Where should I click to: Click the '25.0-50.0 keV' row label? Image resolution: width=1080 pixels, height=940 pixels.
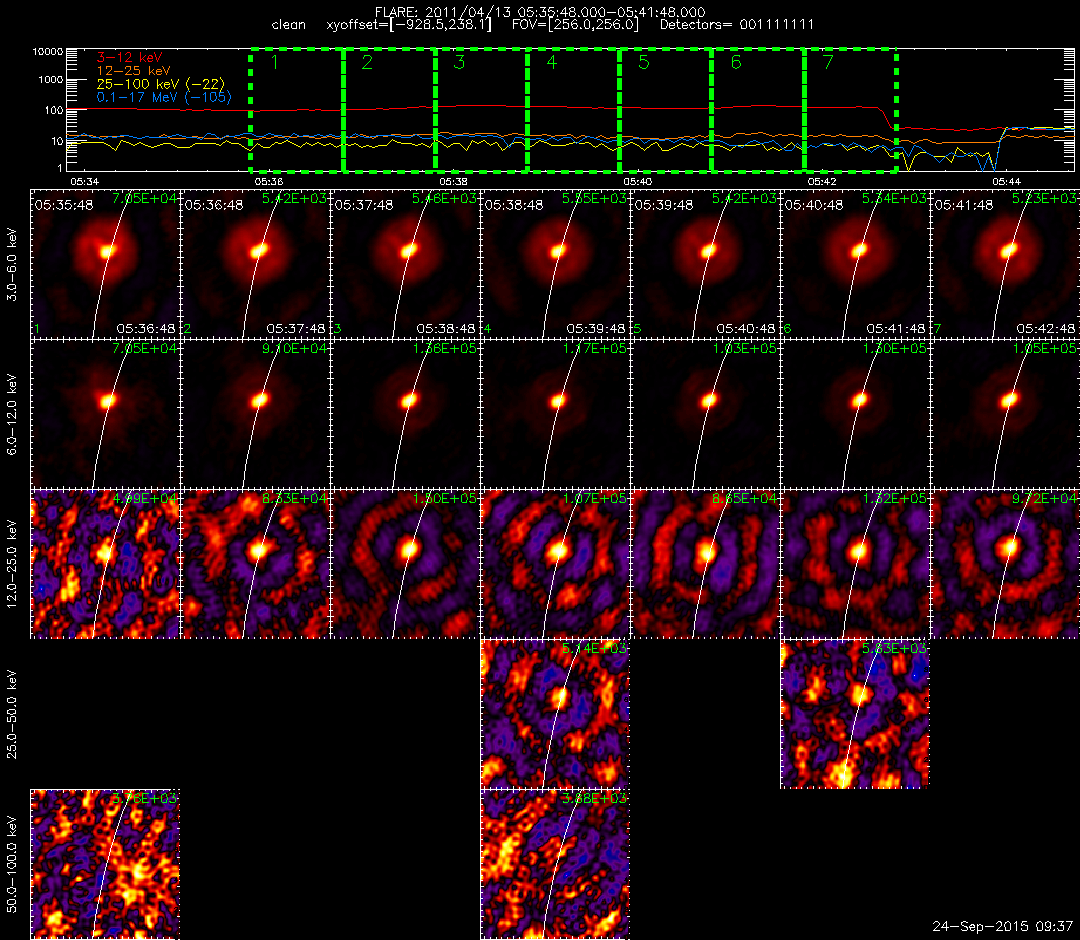(x=12, y=715)
